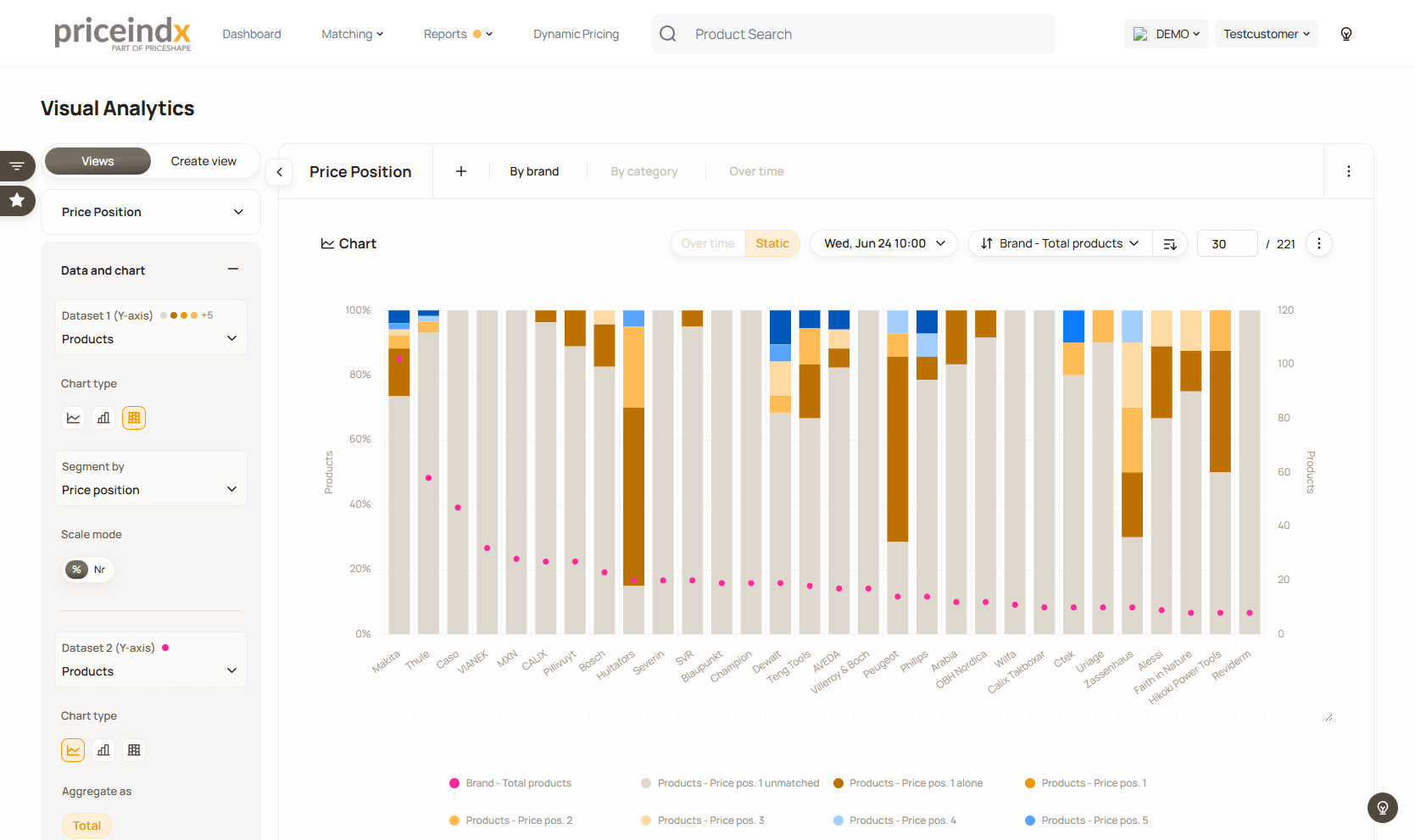Screen dimensions: 1415x840
Task: Click the pink Dataset 2 color dot
Action: click(165, 648)
